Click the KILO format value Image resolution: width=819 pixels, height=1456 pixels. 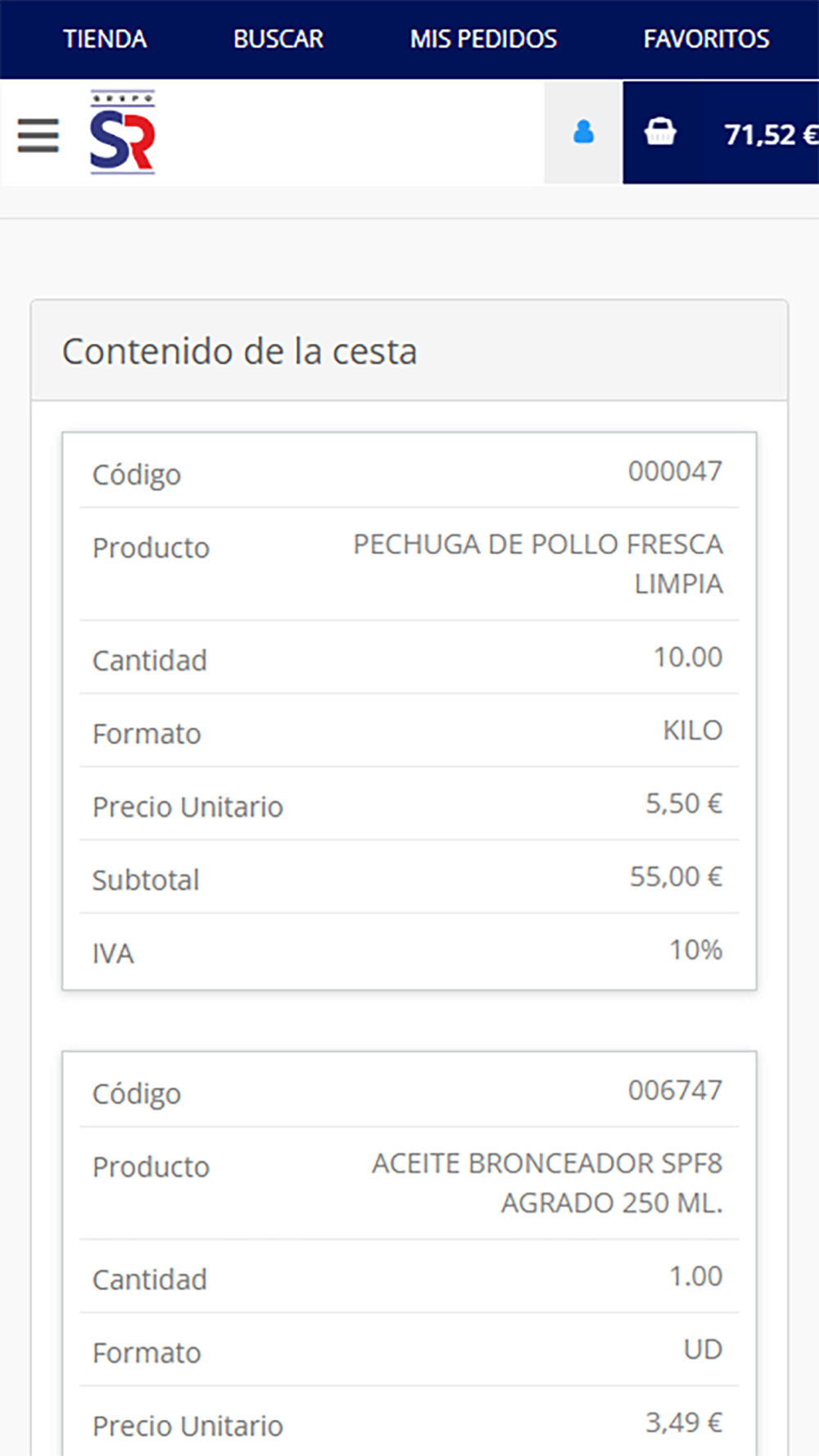692,730
